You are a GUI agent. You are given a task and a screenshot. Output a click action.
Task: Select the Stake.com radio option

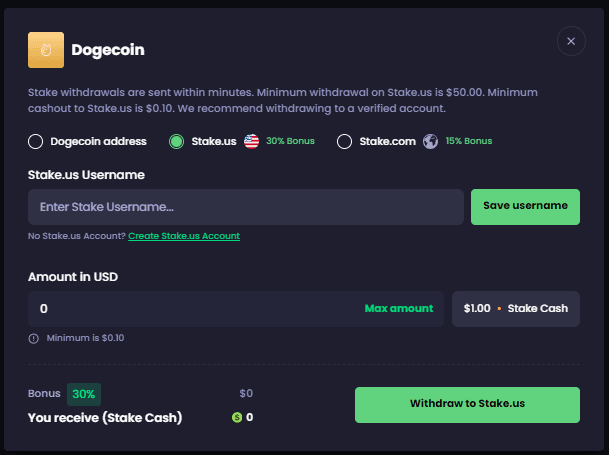(344, 141)
